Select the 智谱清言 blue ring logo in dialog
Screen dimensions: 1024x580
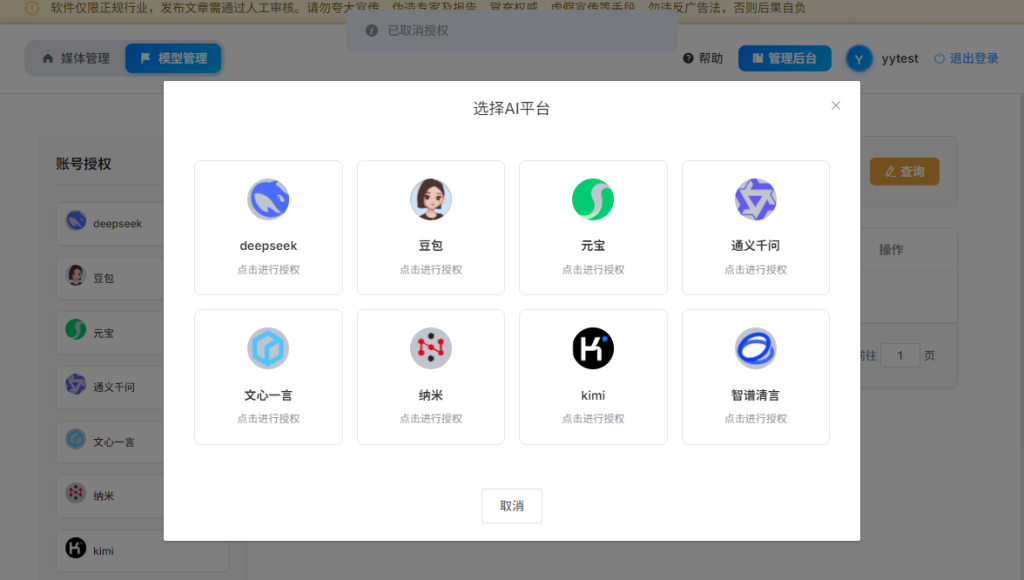pos(756,348)
